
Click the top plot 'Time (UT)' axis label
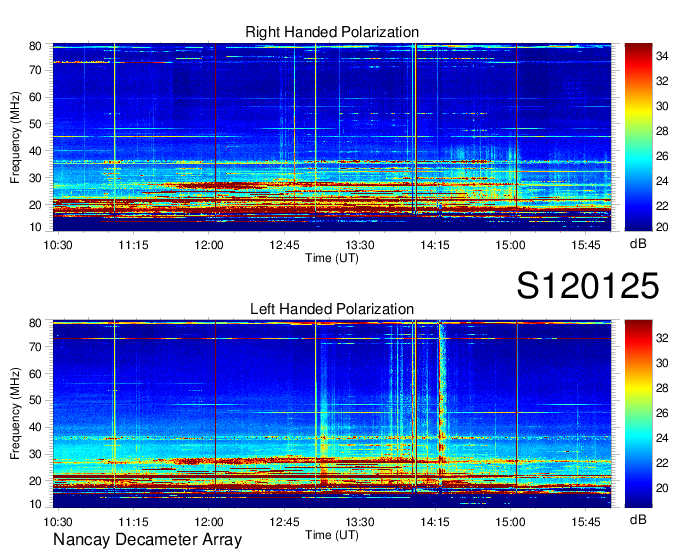(332, 258)
